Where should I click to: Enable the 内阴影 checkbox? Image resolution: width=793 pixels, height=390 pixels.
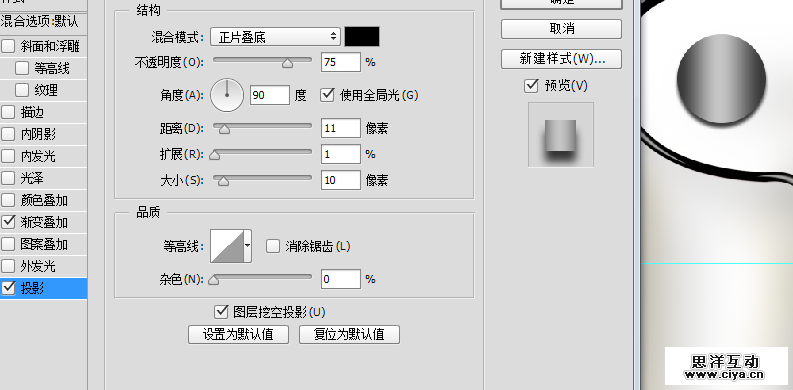(x=8, y=134)
